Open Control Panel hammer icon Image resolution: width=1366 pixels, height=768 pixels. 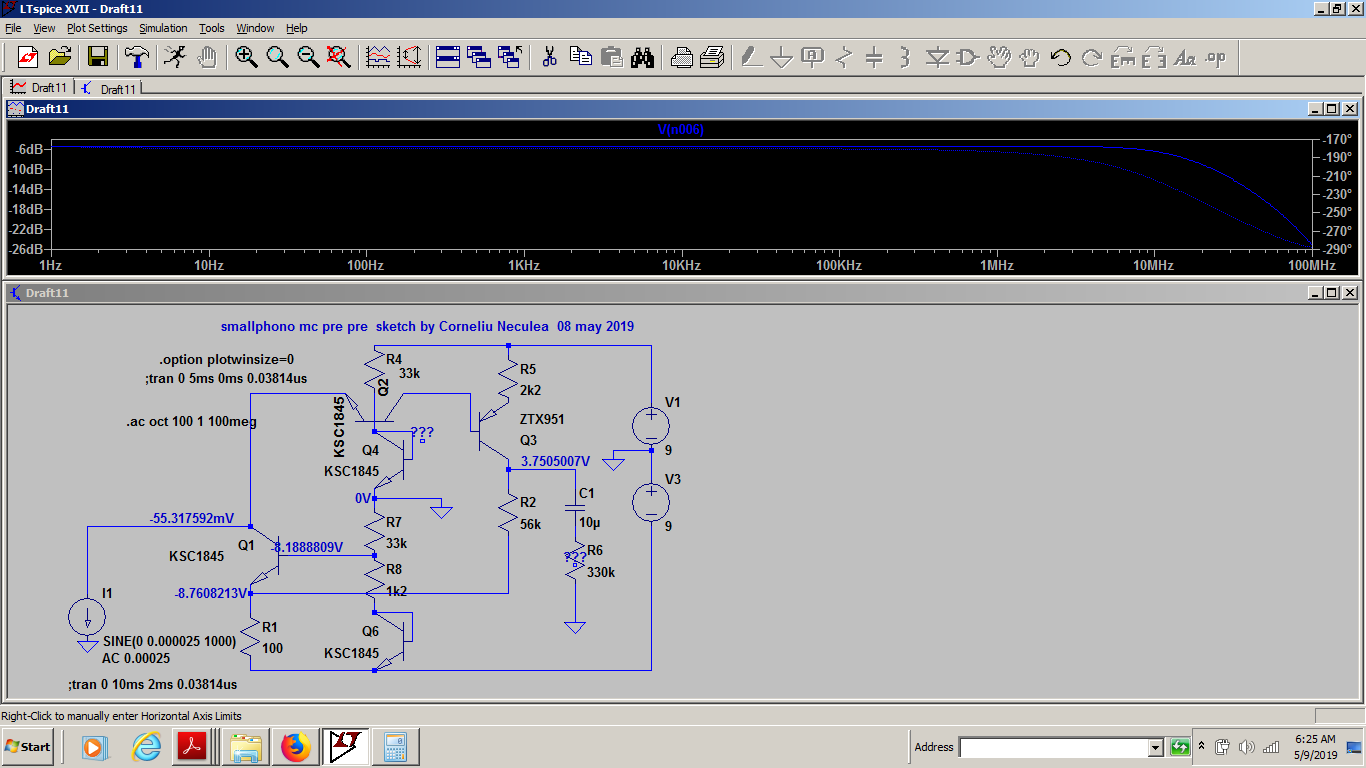tap(137, 57)
